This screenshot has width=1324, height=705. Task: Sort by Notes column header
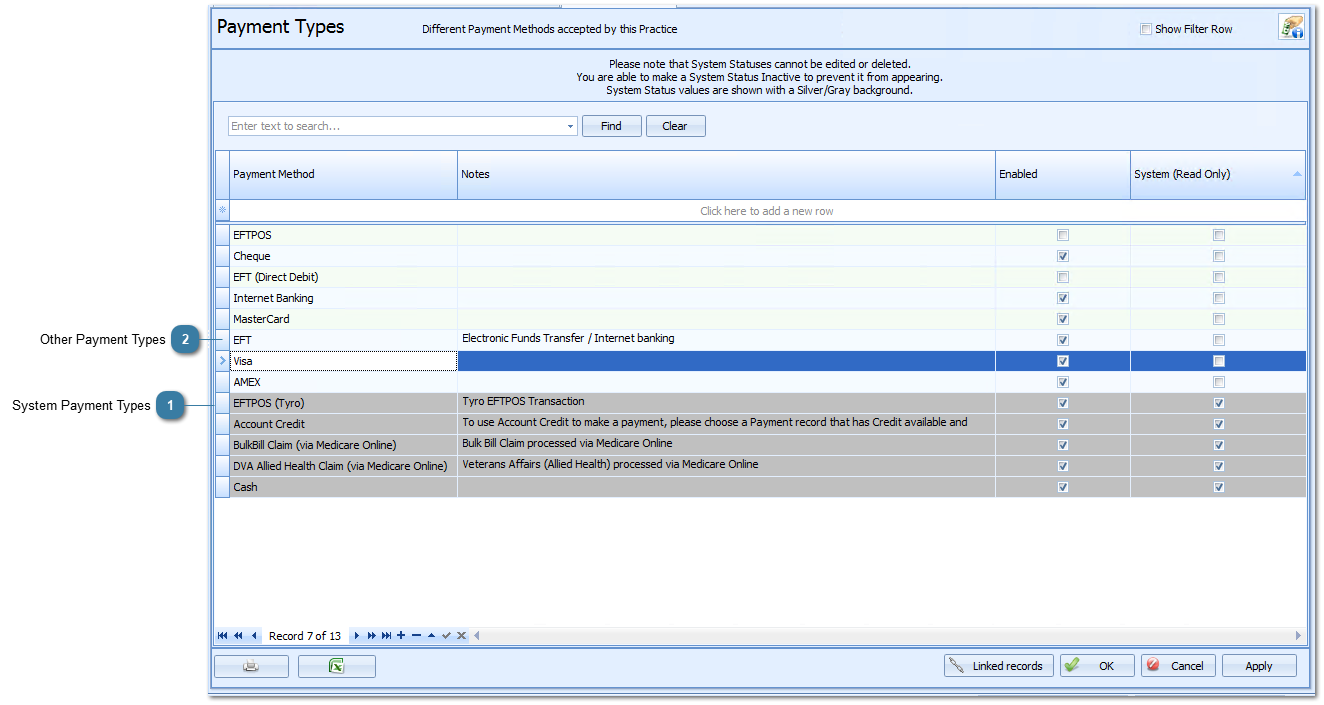726,175
